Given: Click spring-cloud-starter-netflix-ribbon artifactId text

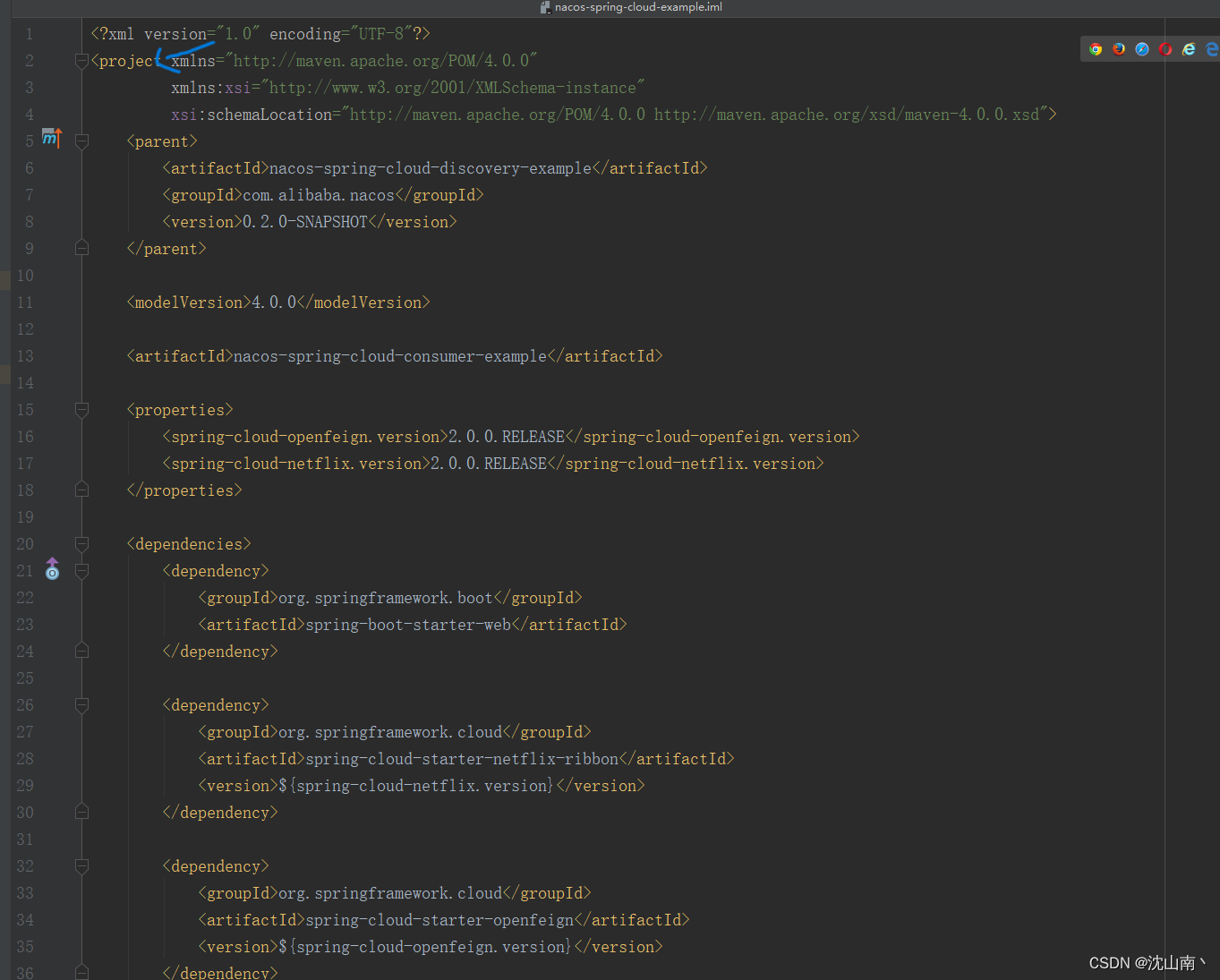Looking at the screenshot, I should click(462, 759).
